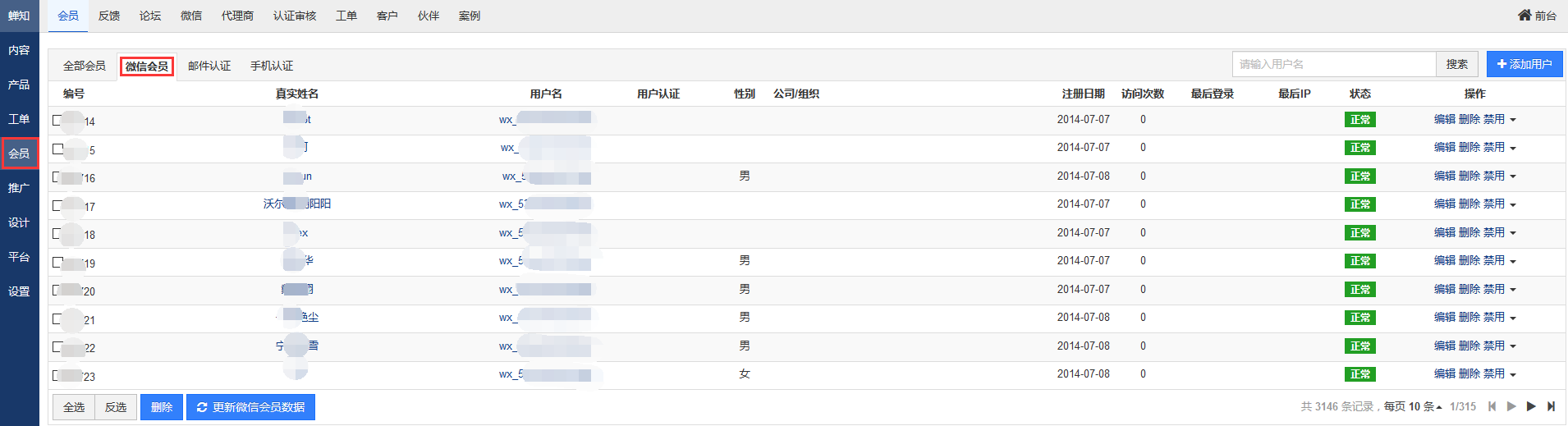Click the 2014-07-08 row's 编辑 link for the 女 member
1568x426 pixels.
click(x=1444, y=373)
